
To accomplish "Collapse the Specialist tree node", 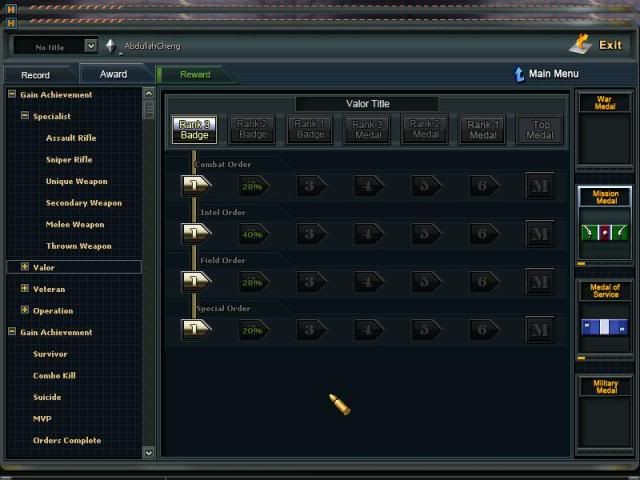I will coord(25,116).
